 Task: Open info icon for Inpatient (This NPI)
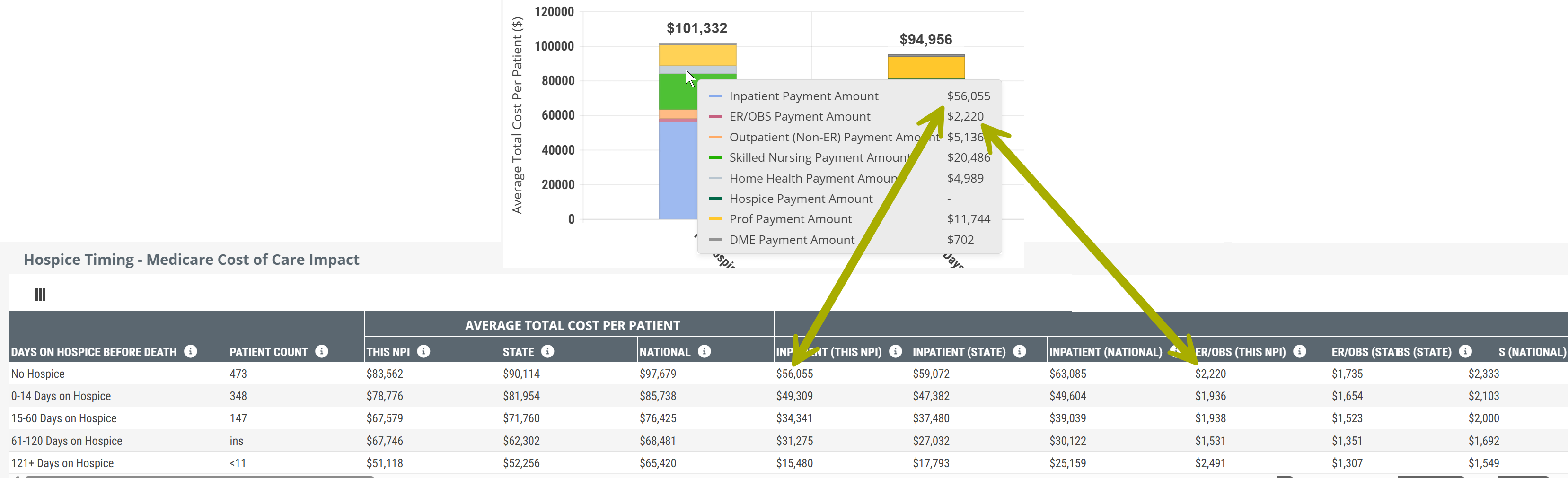[895, 351]
